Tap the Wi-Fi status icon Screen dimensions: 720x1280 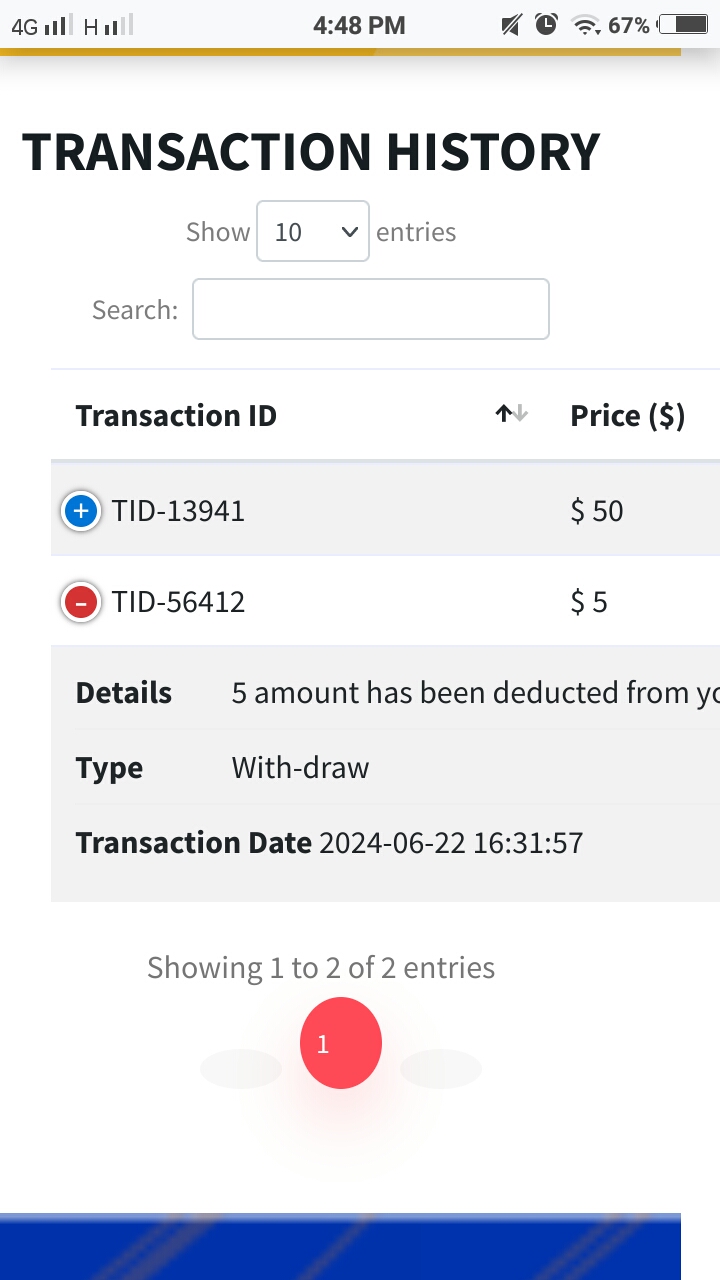(x=585, y=25)
